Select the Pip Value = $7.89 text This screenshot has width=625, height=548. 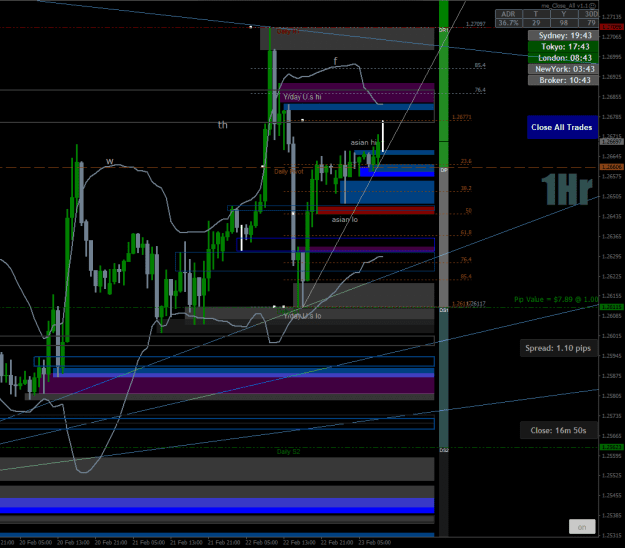pos(556,299)
